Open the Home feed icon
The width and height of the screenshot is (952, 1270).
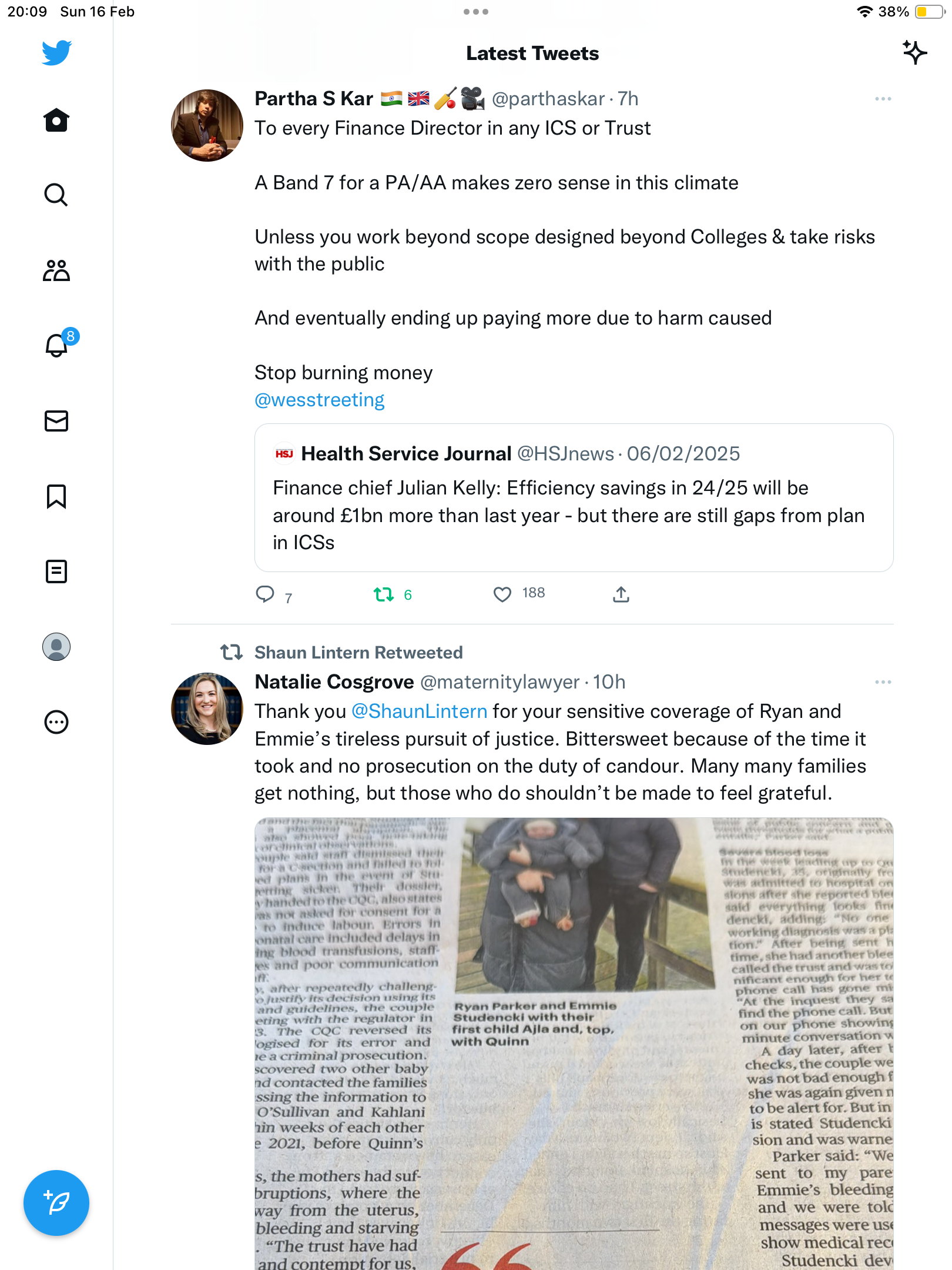pos(56,120)
